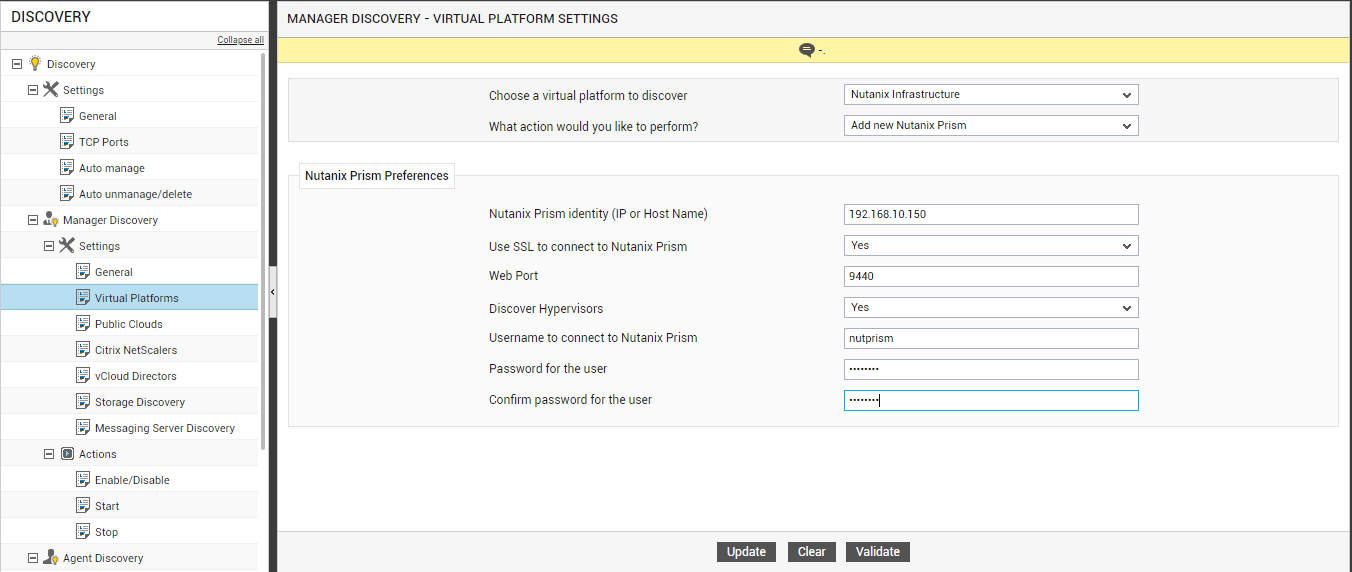Click the page icon beside Enable/Disable
The width and height of the screenshot is (1352, 572).
click(x=83, y=479)
